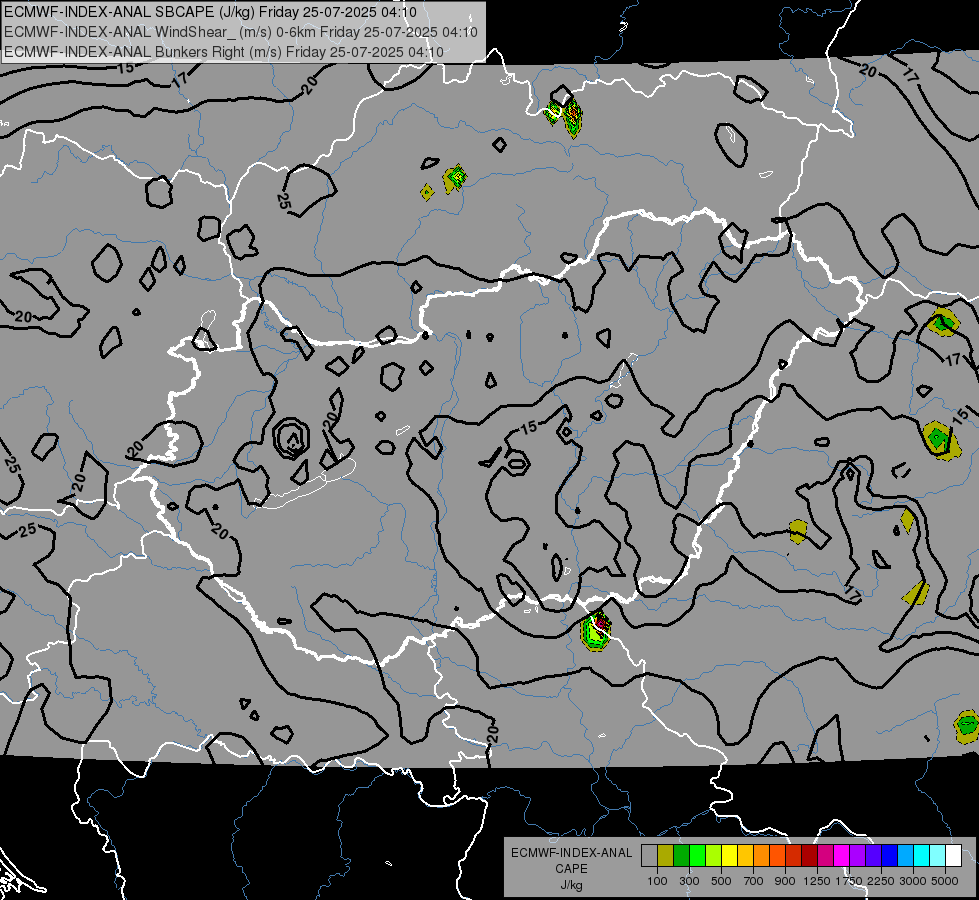The image size is (979, 900).
Task: Select the dark red legend swatch
Action: click(809, 856)
